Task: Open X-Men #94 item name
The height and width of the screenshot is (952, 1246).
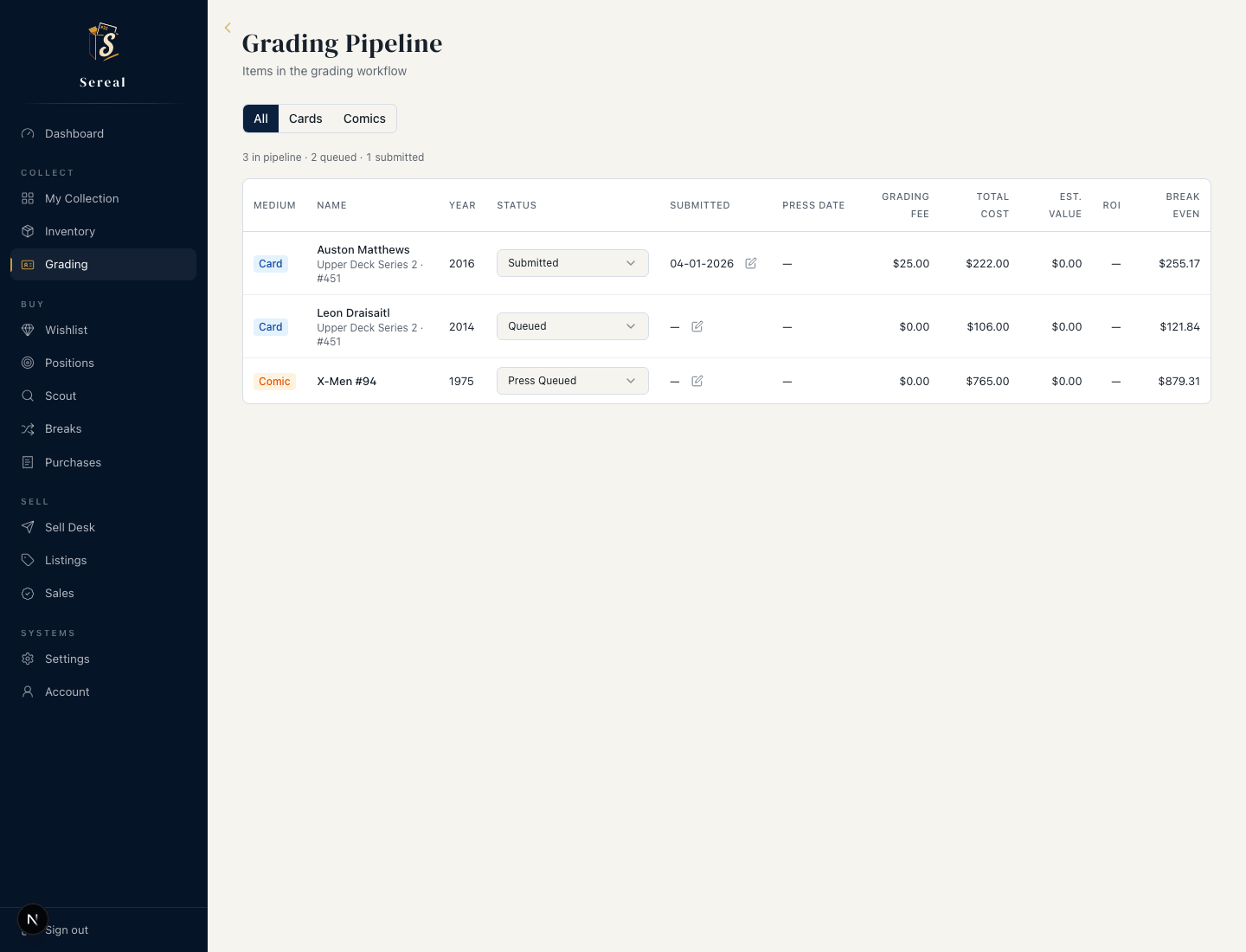Action: (x=346, y=381)
